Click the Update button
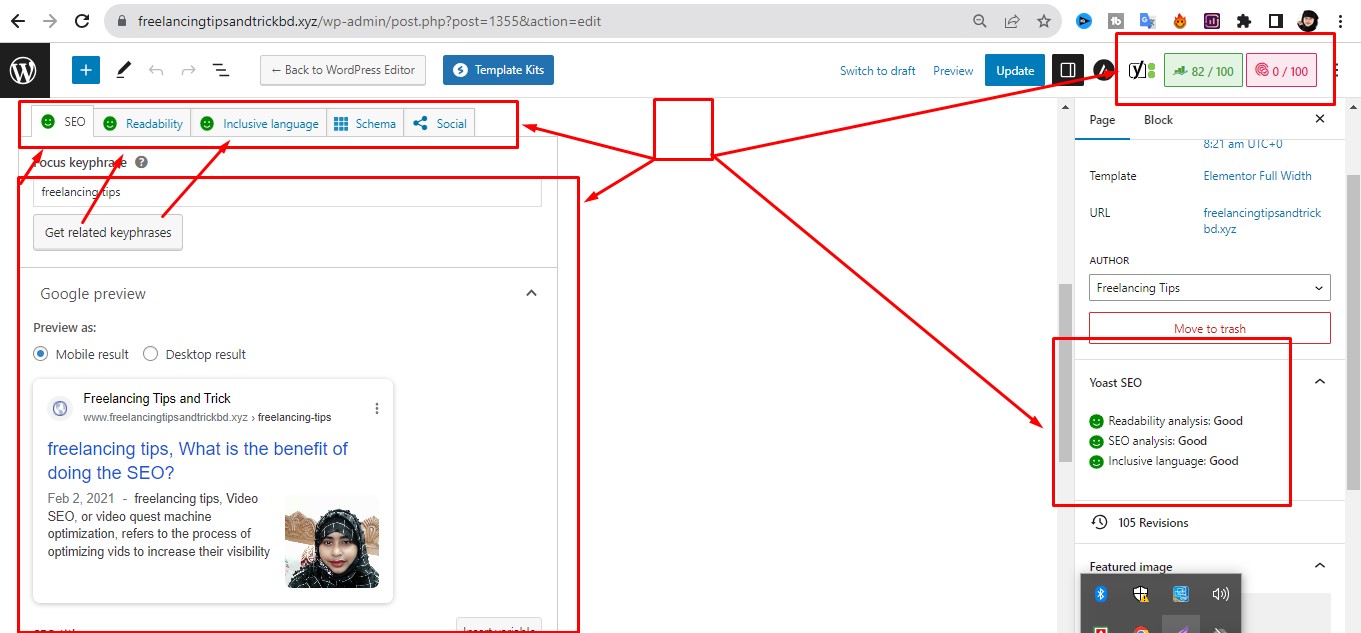1361x633 pixels. click(1015, 70)
